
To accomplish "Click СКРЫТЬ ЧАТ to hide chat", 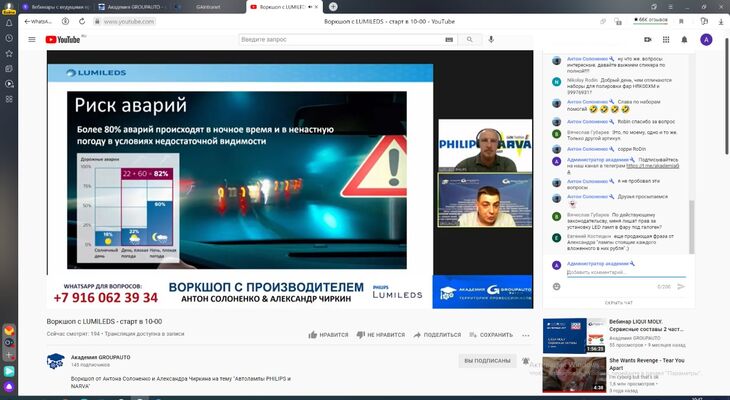I will 618,303.
